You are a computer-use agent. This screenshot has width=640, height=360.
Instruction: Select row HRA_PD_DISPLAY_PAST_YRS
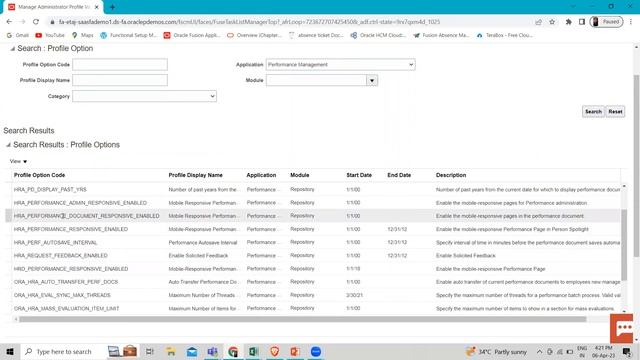click(x=313, y=189)
